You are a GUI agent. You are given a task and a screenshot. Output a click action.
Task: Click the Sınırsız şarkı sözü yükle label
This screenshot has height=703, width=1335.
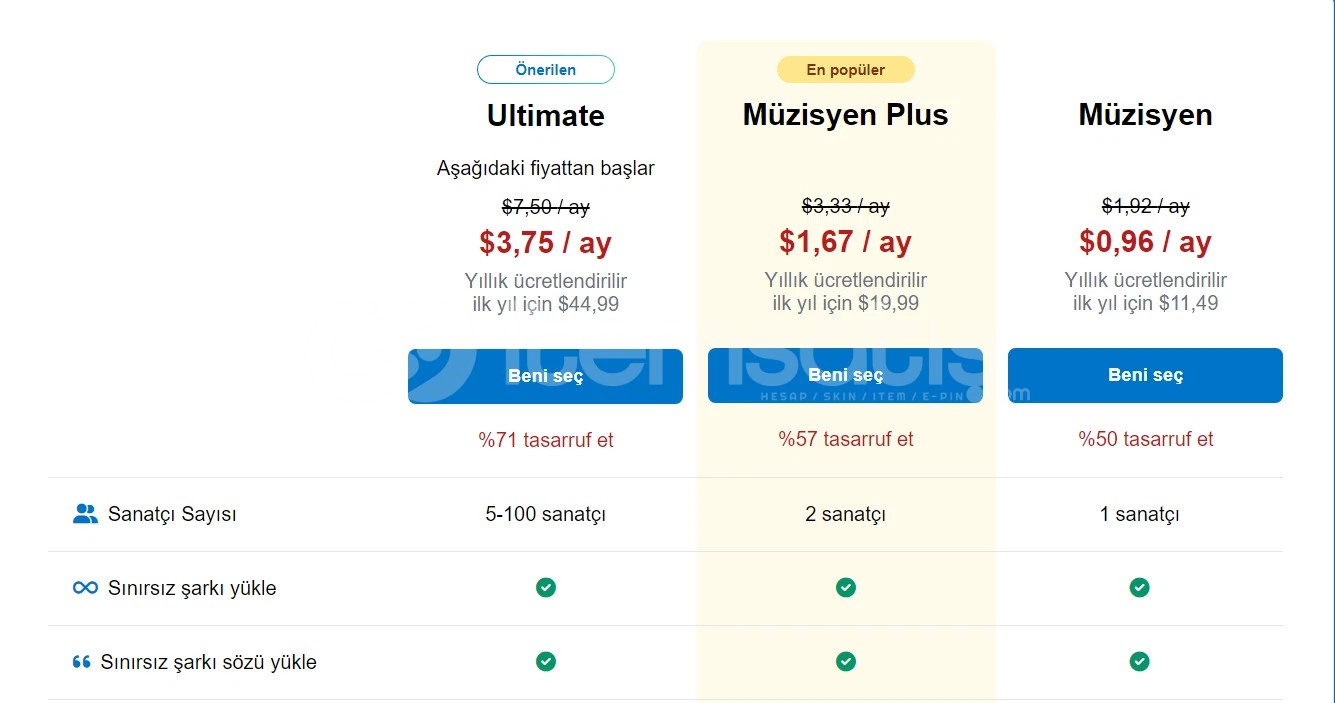208,662
